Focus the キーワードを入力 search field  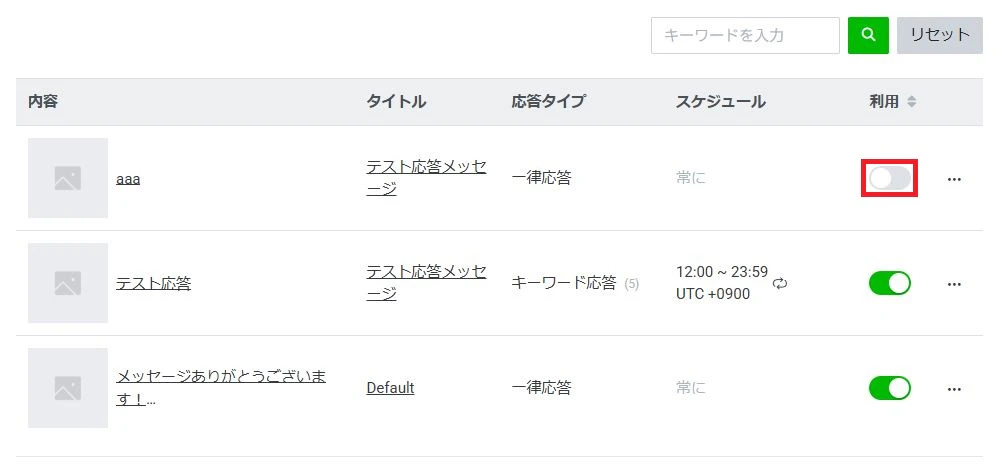click(744, 35)
